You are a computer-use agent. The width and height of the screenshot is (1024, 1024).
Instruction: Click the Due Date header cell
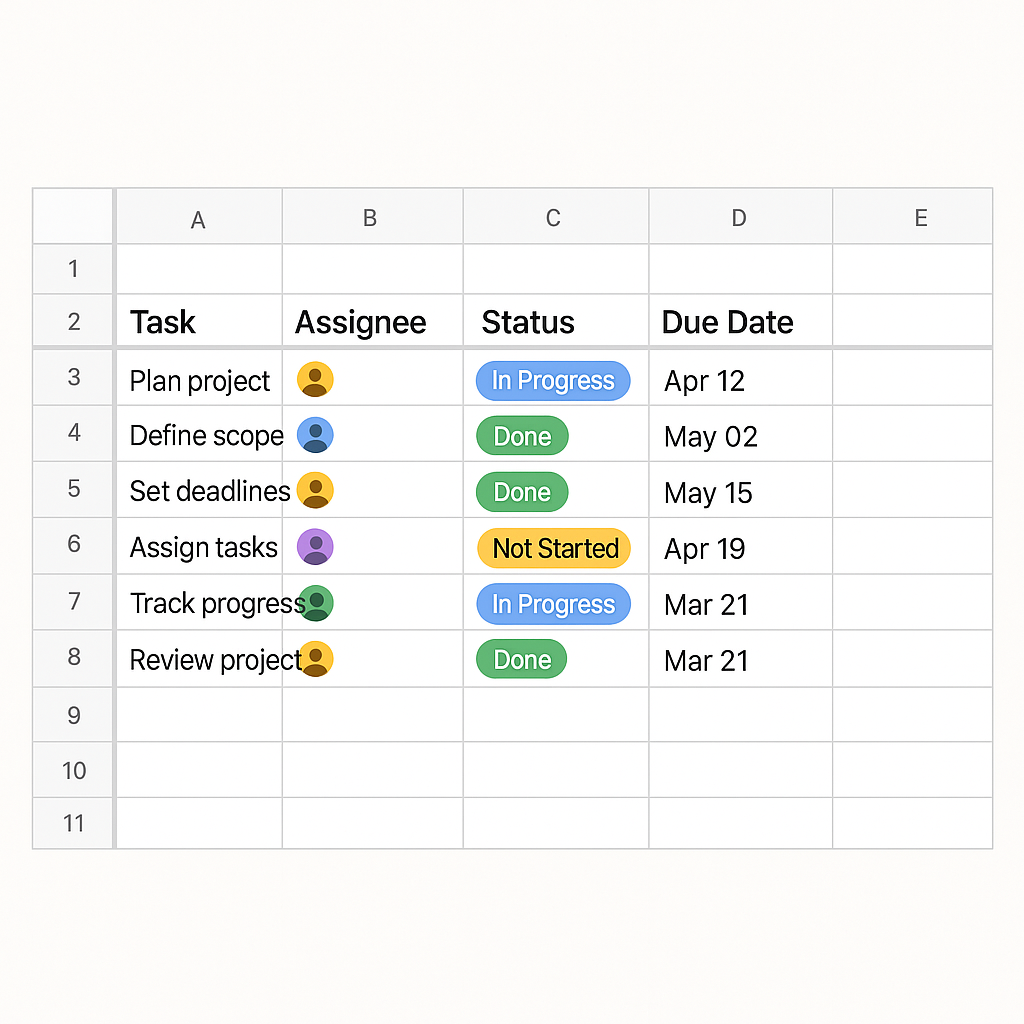[739, 322]
